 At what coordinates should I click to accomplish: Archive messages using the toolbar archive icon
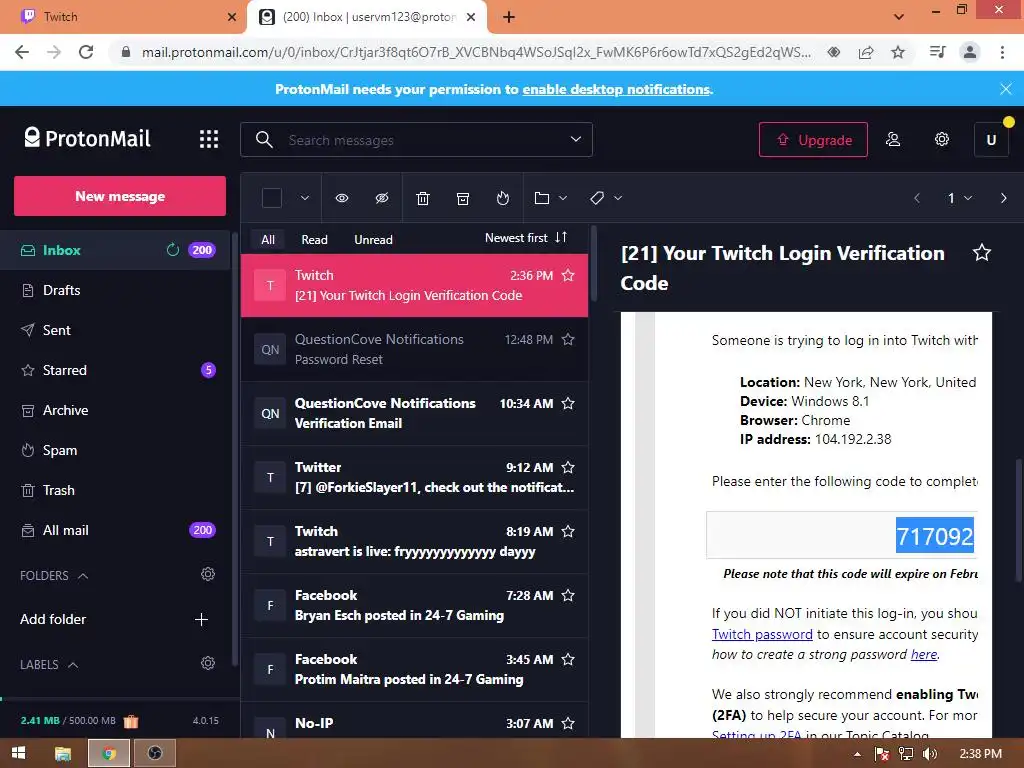click(x=463, y=198)
